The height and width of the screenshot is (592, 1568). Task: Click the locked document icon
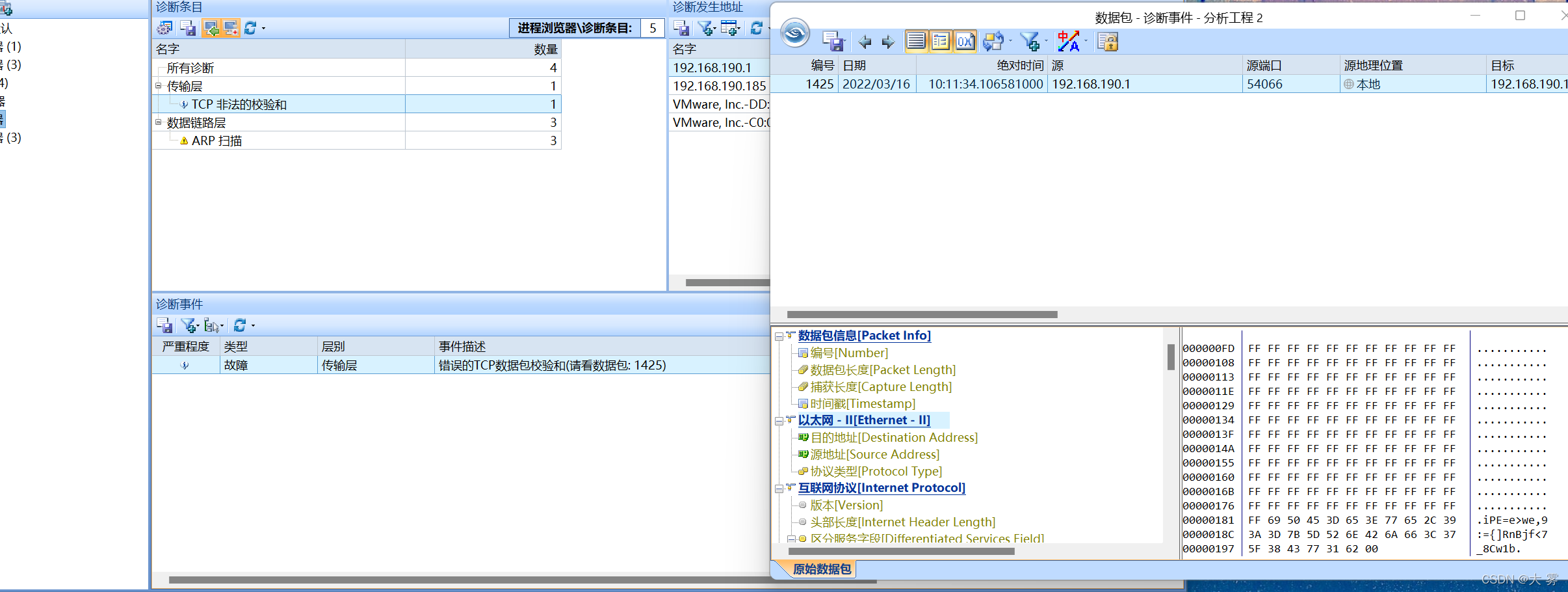[x=1108, y=42]
